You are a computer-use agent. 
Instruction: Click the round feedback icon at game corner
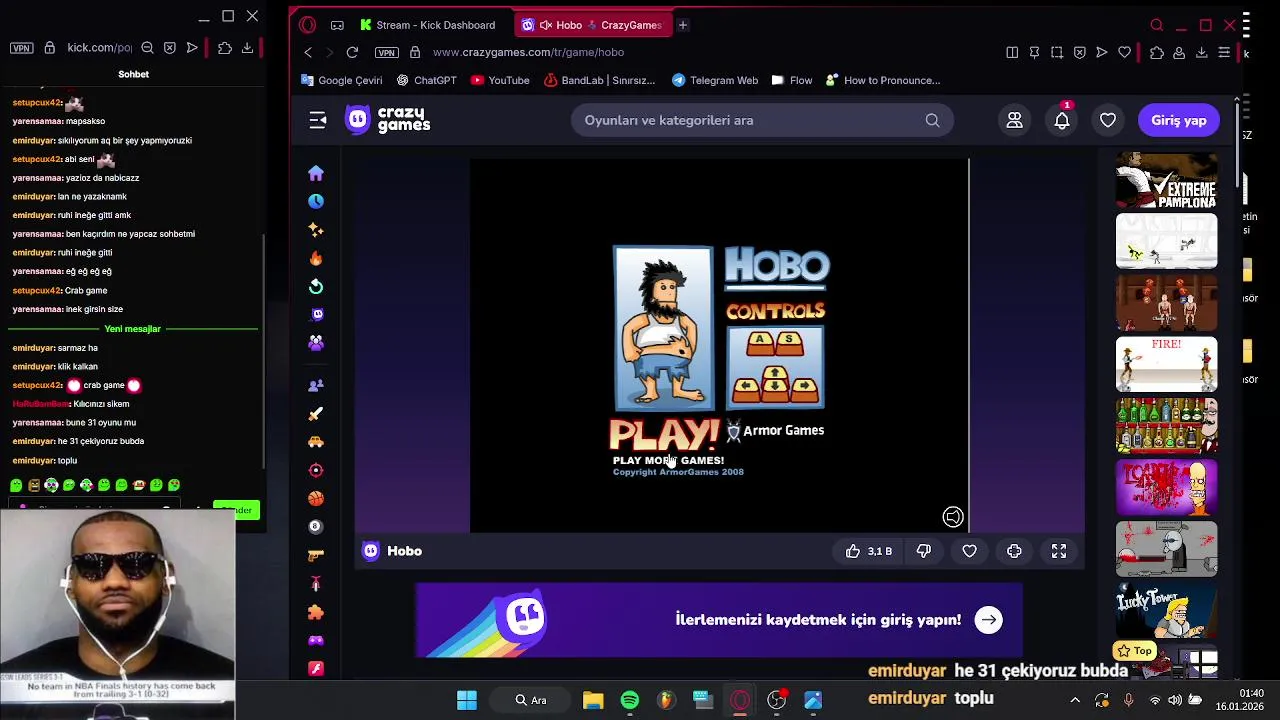pyautogui.click(x=953, y=517)
